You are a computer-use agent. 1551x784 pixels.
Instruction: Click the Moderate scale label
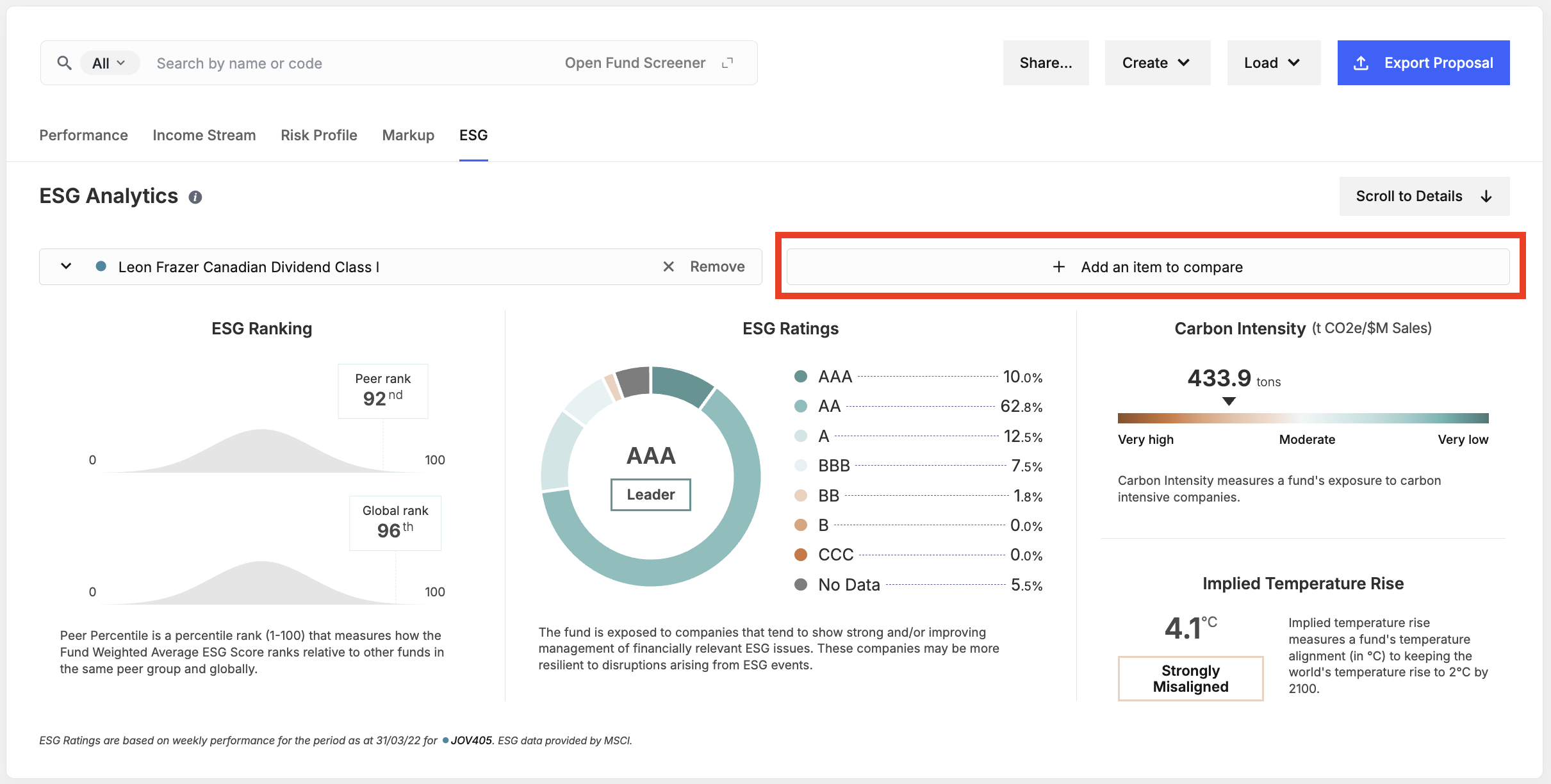click(1307, 439)
